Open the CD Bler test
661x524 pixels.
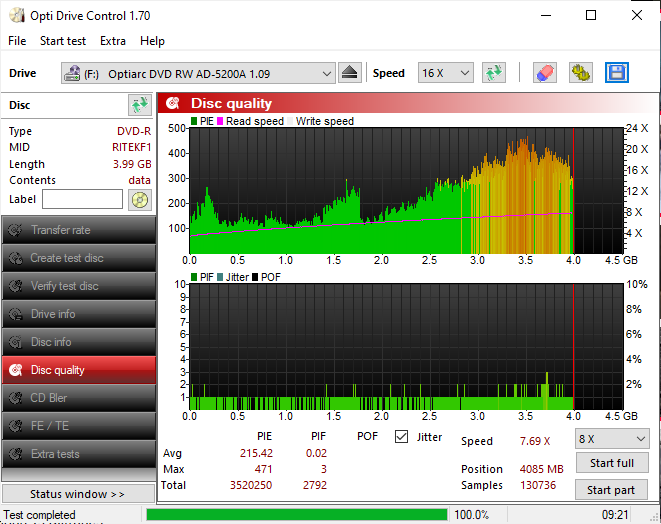pyautogui.click(x=79, y=398)
